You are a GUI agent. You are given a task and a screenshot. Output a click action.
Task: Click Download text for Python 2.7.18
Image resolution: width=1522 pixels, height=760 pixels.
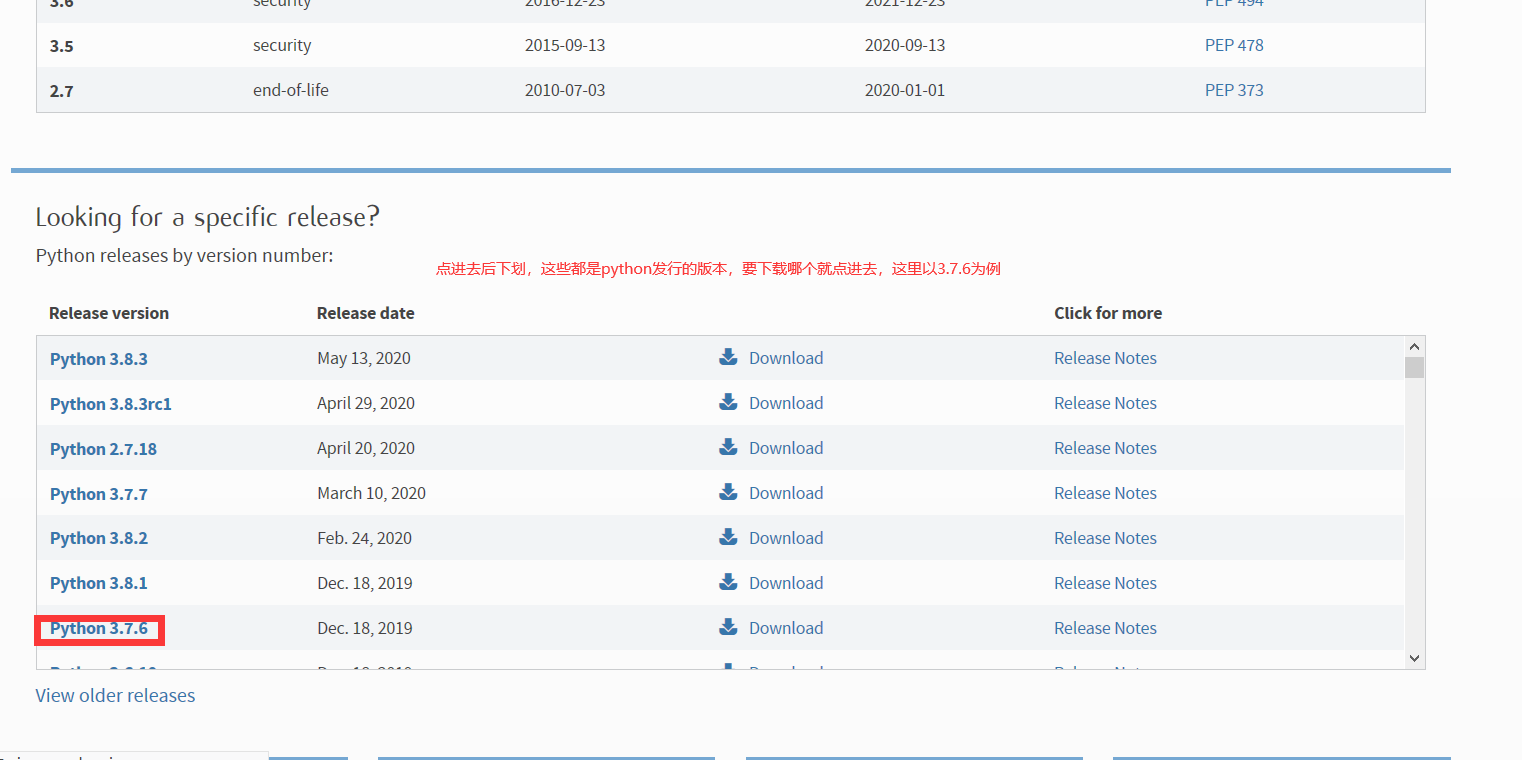click(786, 448)
